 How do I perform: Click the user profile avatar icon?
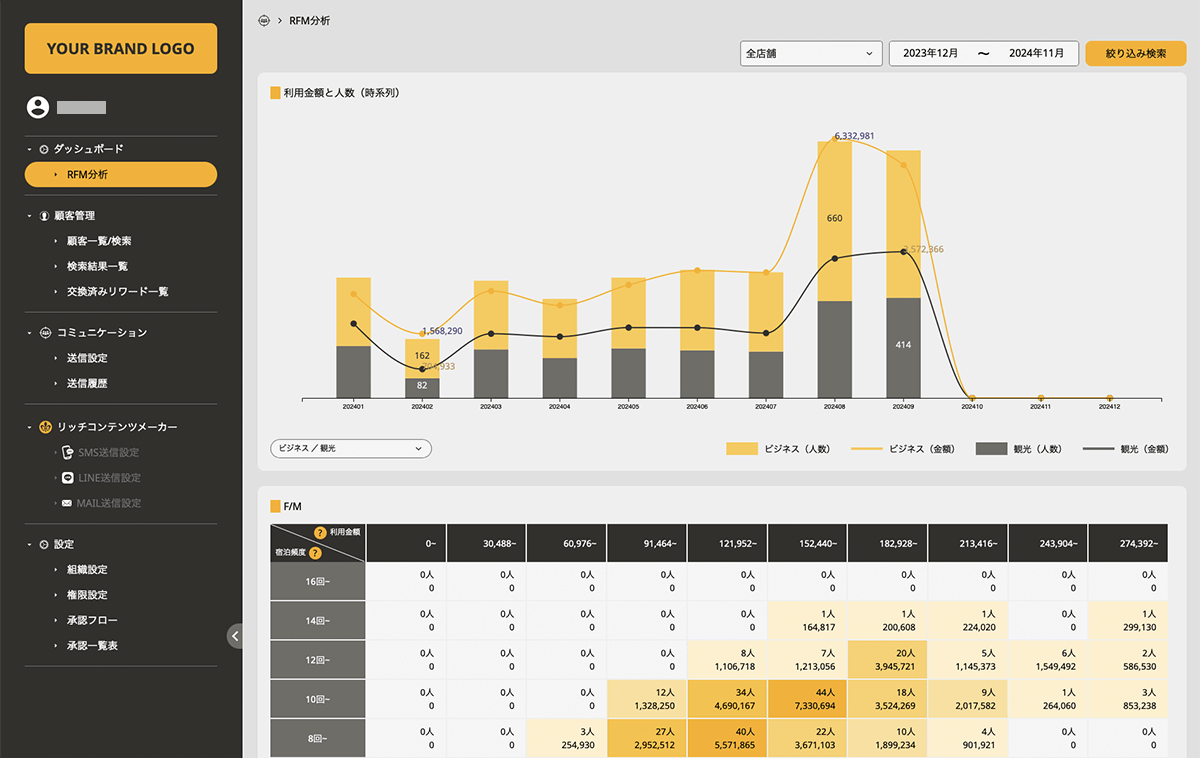click(38, 107)
